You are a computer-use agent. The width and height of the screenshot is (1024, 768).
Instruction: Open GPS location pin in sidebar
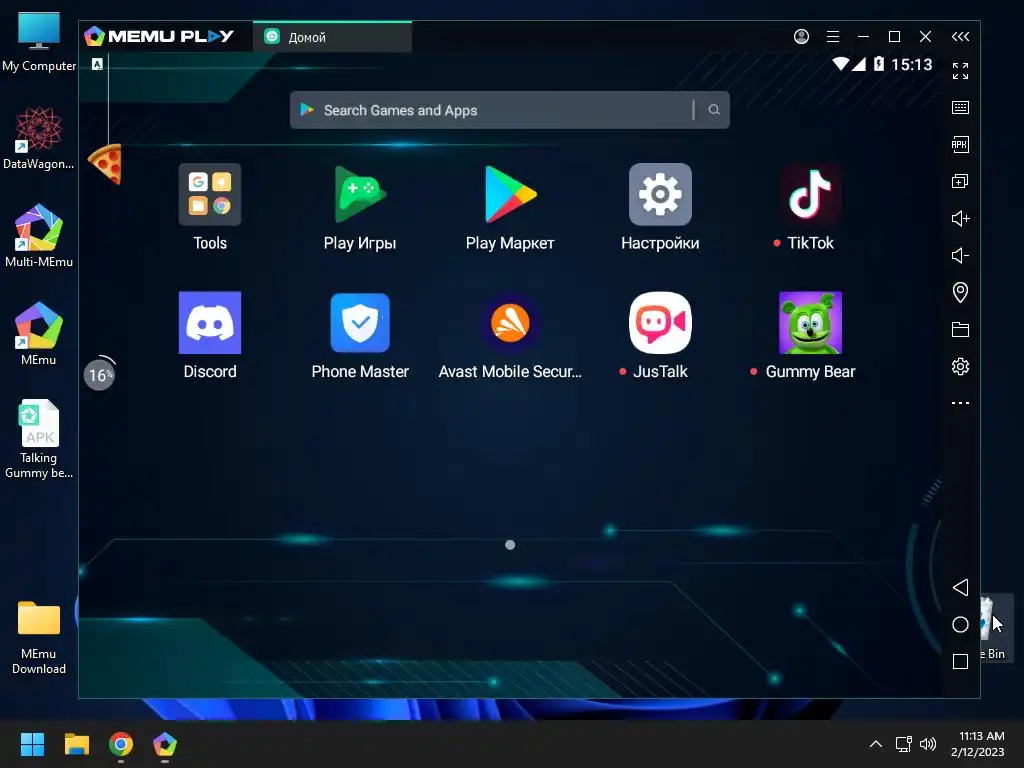coord(960,292)
